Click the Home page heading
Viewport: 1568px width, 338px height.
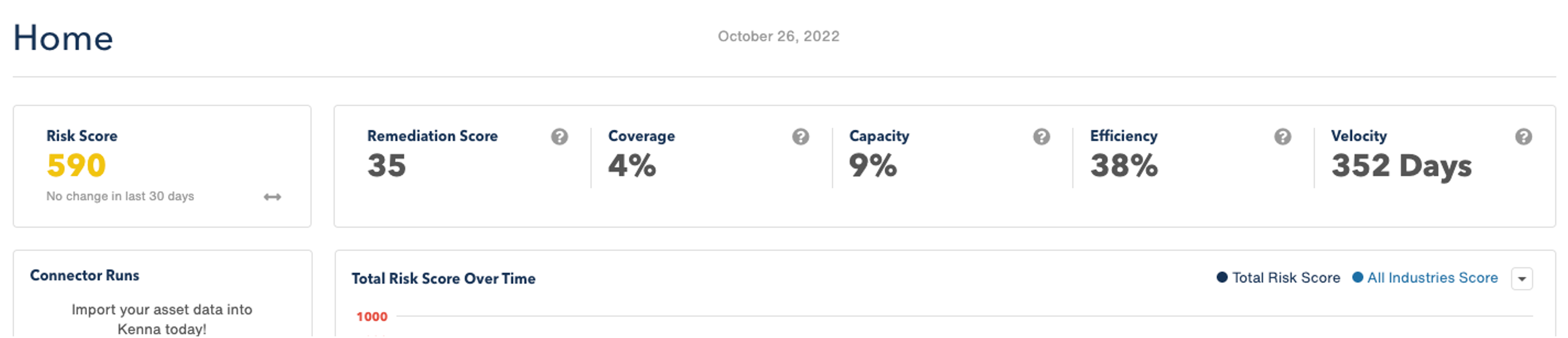(x=63, y=38)
